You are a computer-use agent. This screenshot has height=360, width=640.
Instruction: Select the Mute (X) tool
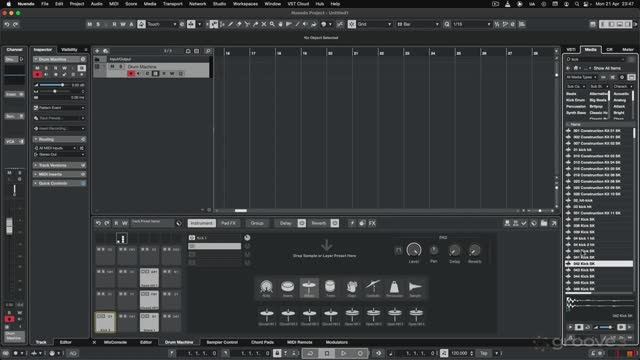[264, 24]
